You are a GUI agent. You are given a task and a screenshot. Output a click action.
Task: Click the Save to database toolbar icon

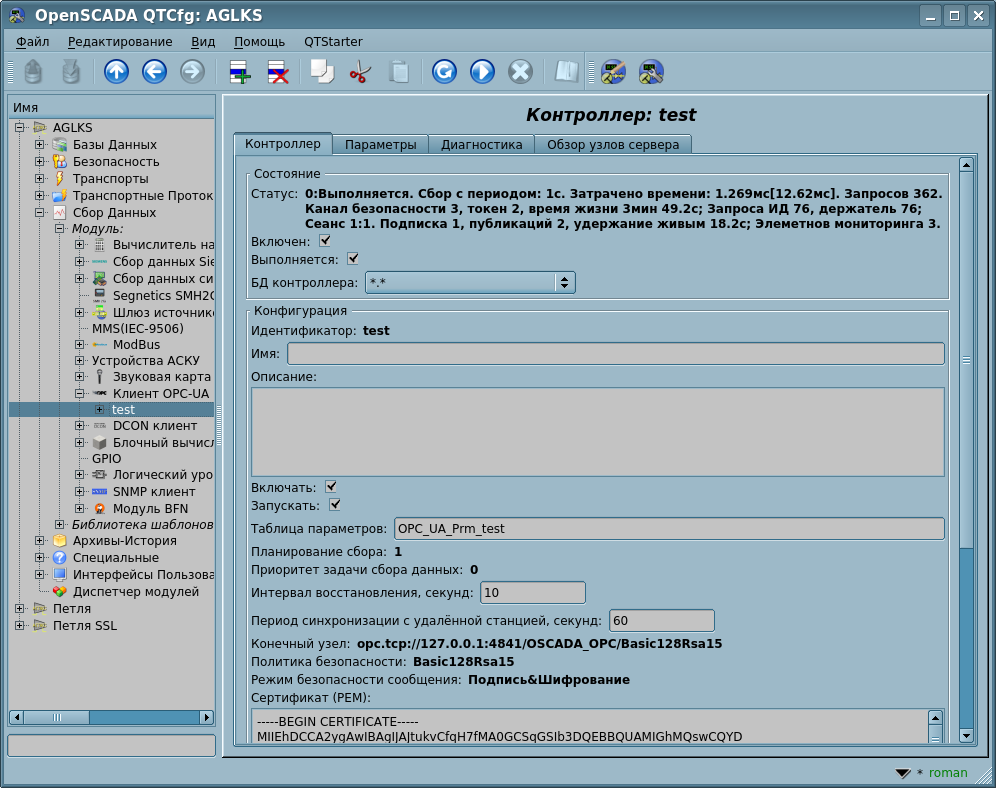[71, 72]
